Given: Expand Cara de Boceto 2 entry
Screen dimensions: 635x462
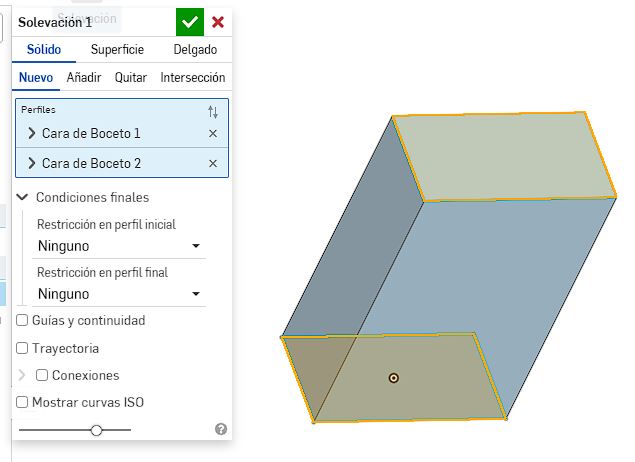Looking at the screenshot, I should pyautogui.click(x=31, y=164).
